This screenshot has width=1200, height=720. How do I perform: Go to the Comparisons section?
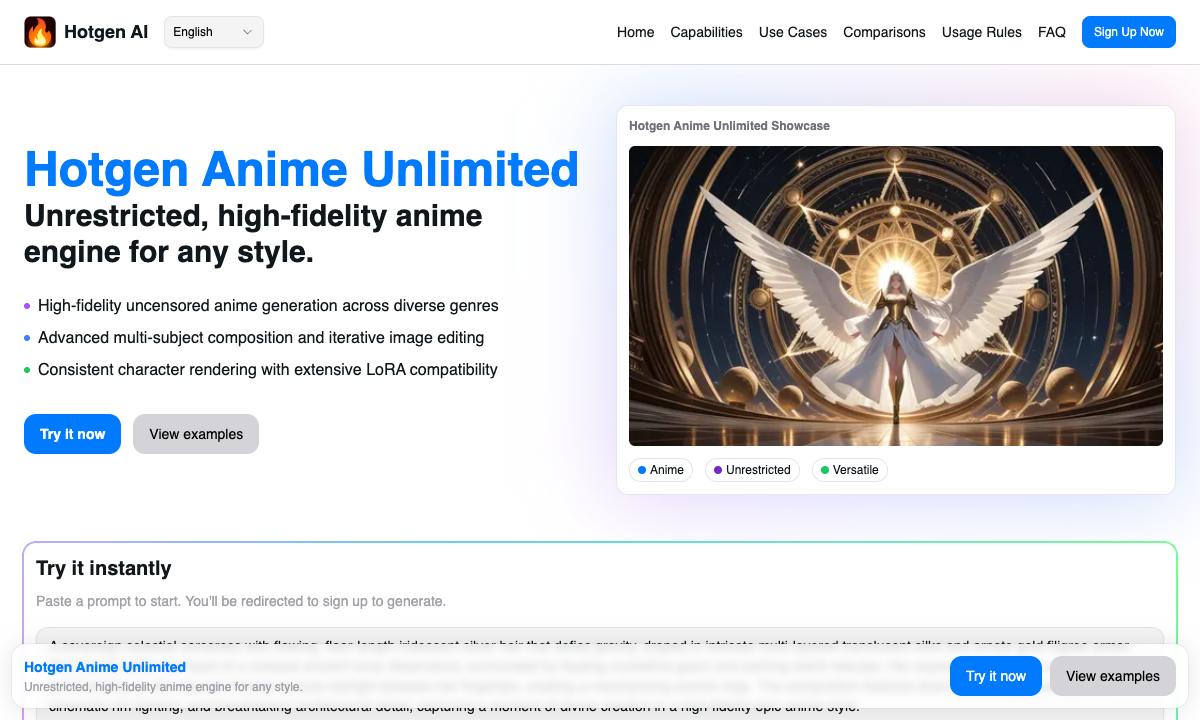click(x=884, y=32)
